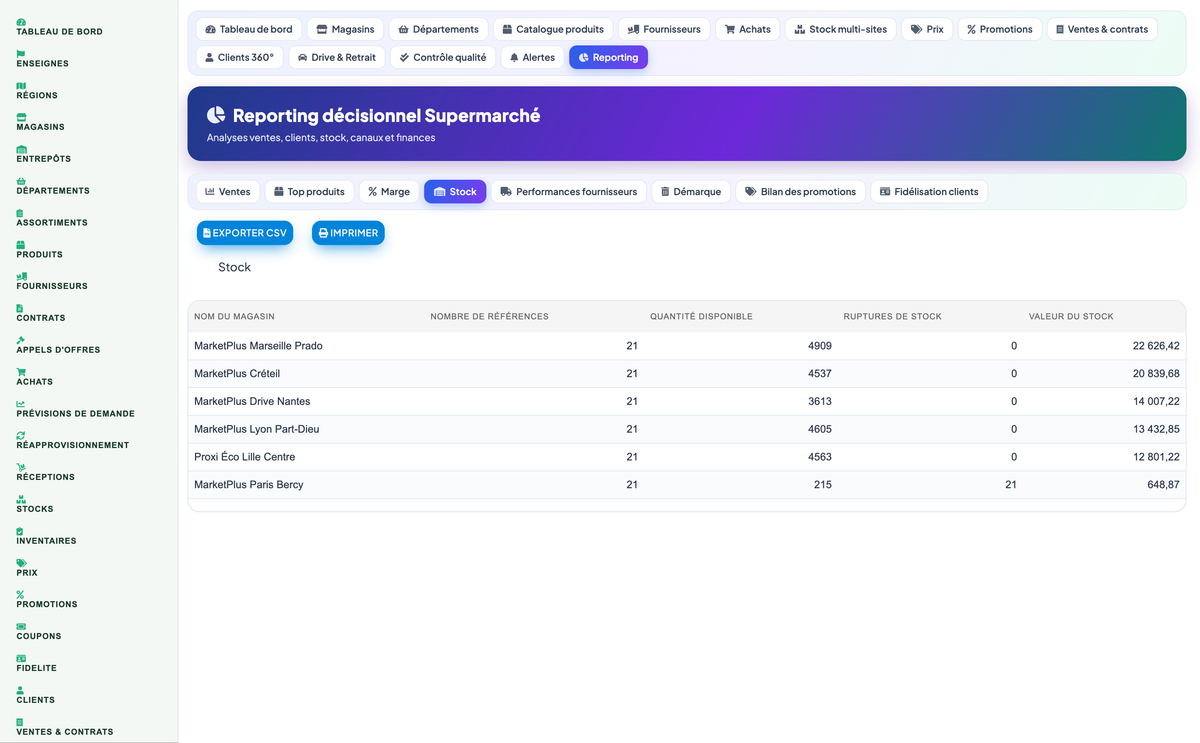Click the Nom du magasin column header

(x=234, y=316)
